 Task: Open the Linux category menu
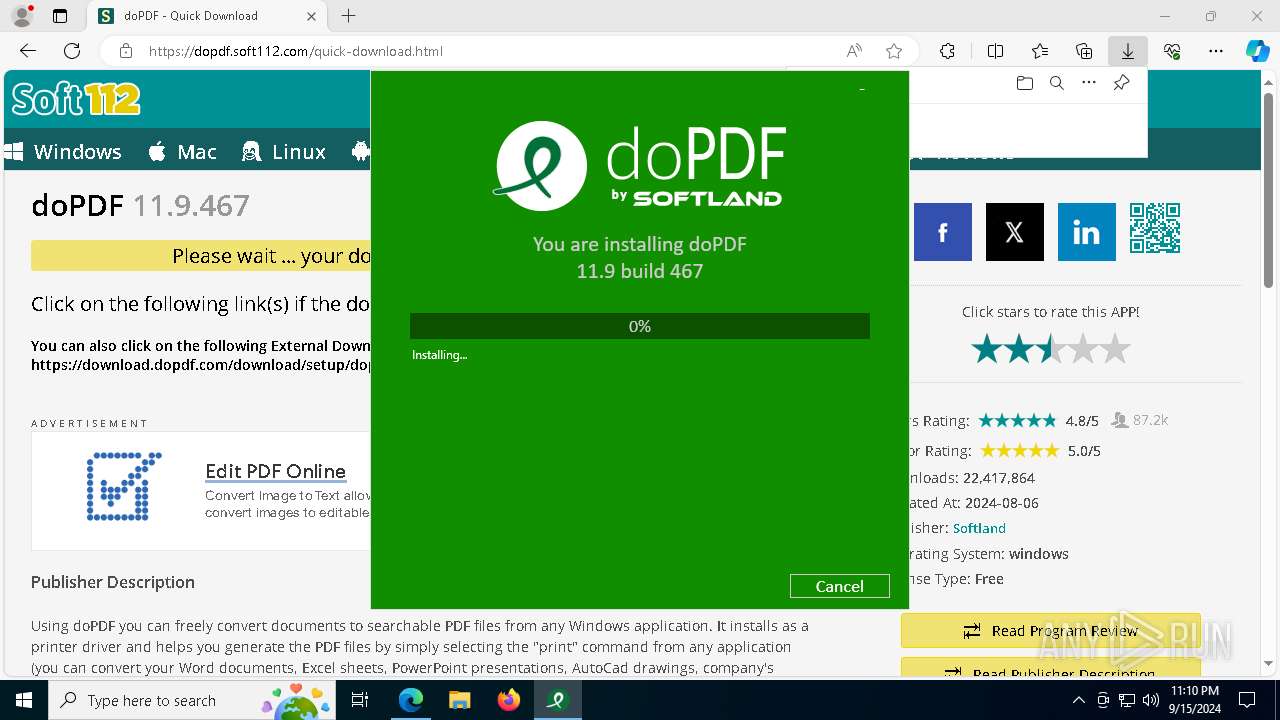coord(284,152)
